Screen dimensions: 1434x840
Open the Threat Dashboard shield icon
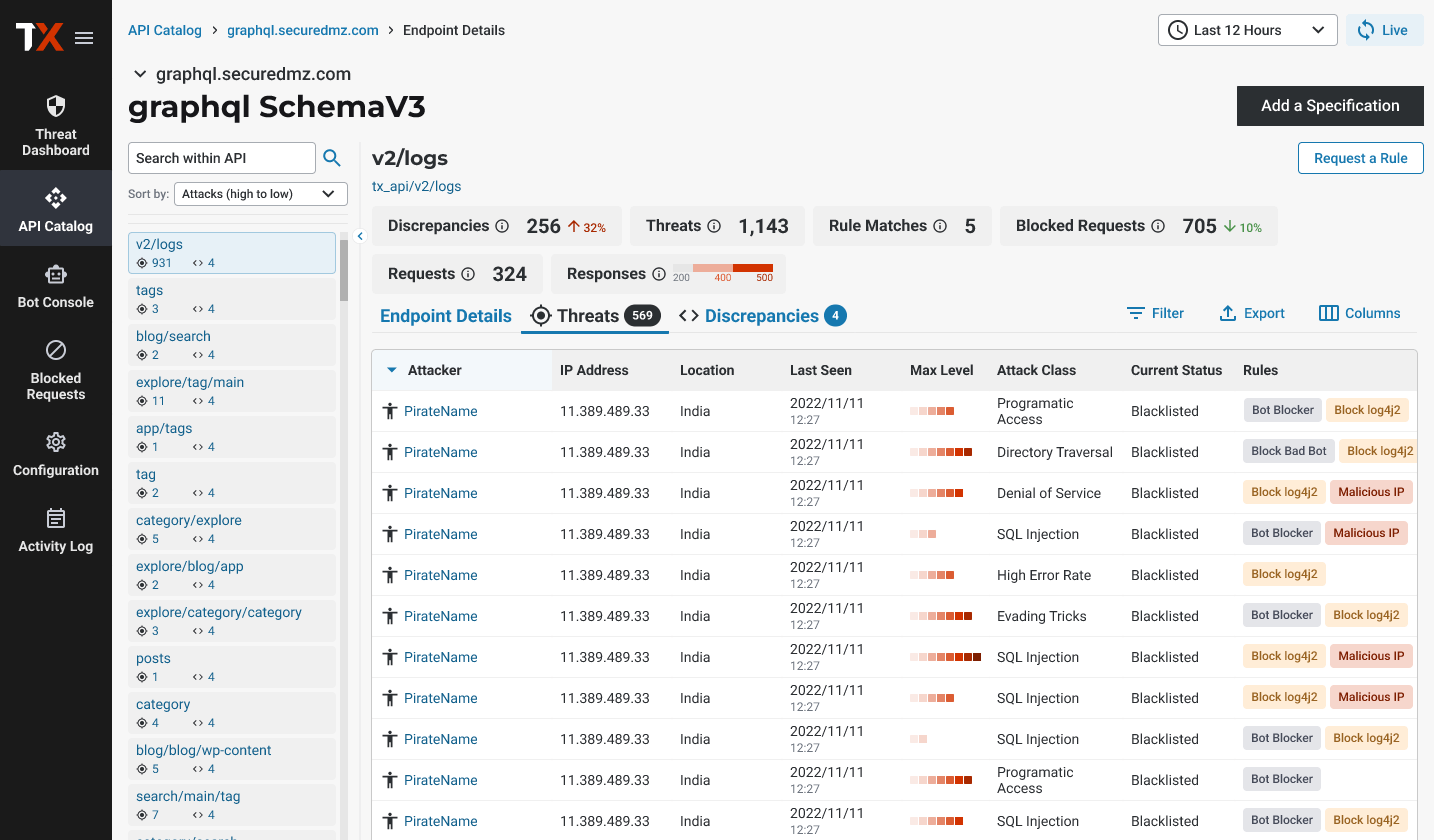(x=56, y=106)
